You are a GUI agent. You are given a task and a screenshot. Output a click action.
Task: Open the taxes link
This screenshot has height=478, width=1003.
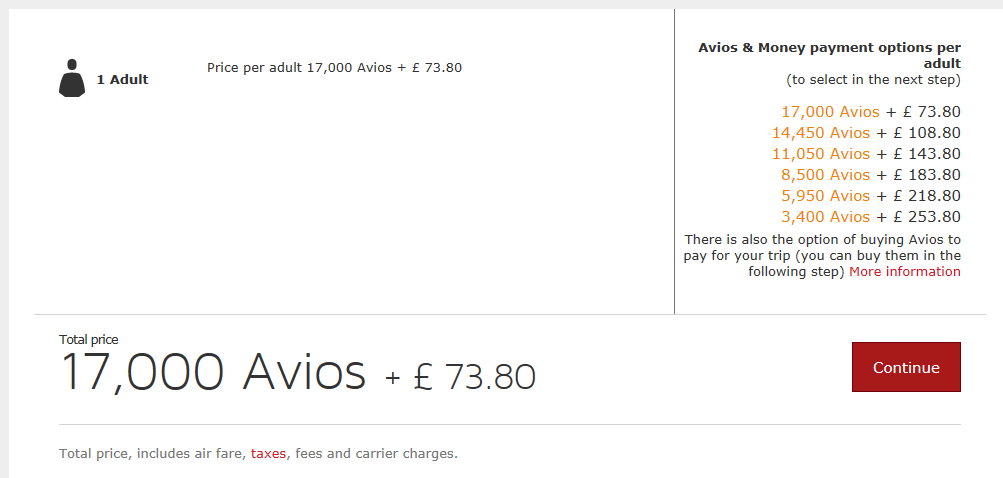click(x=268, y=454)
